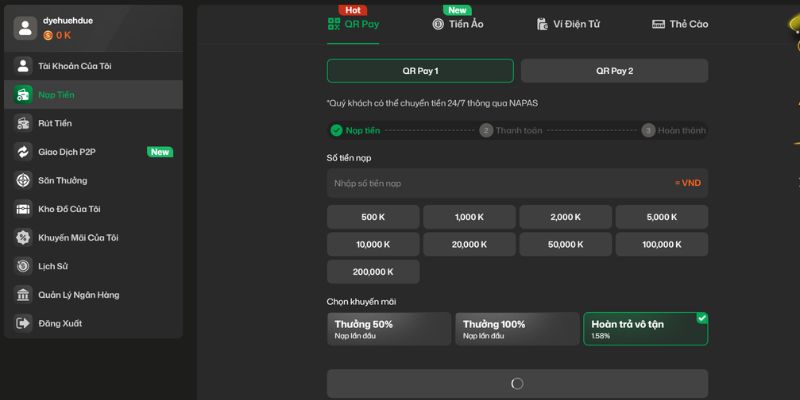Click the user profile avatar icon
The width and height of the screenshot is (800, 400).
(x=25, y=27)
